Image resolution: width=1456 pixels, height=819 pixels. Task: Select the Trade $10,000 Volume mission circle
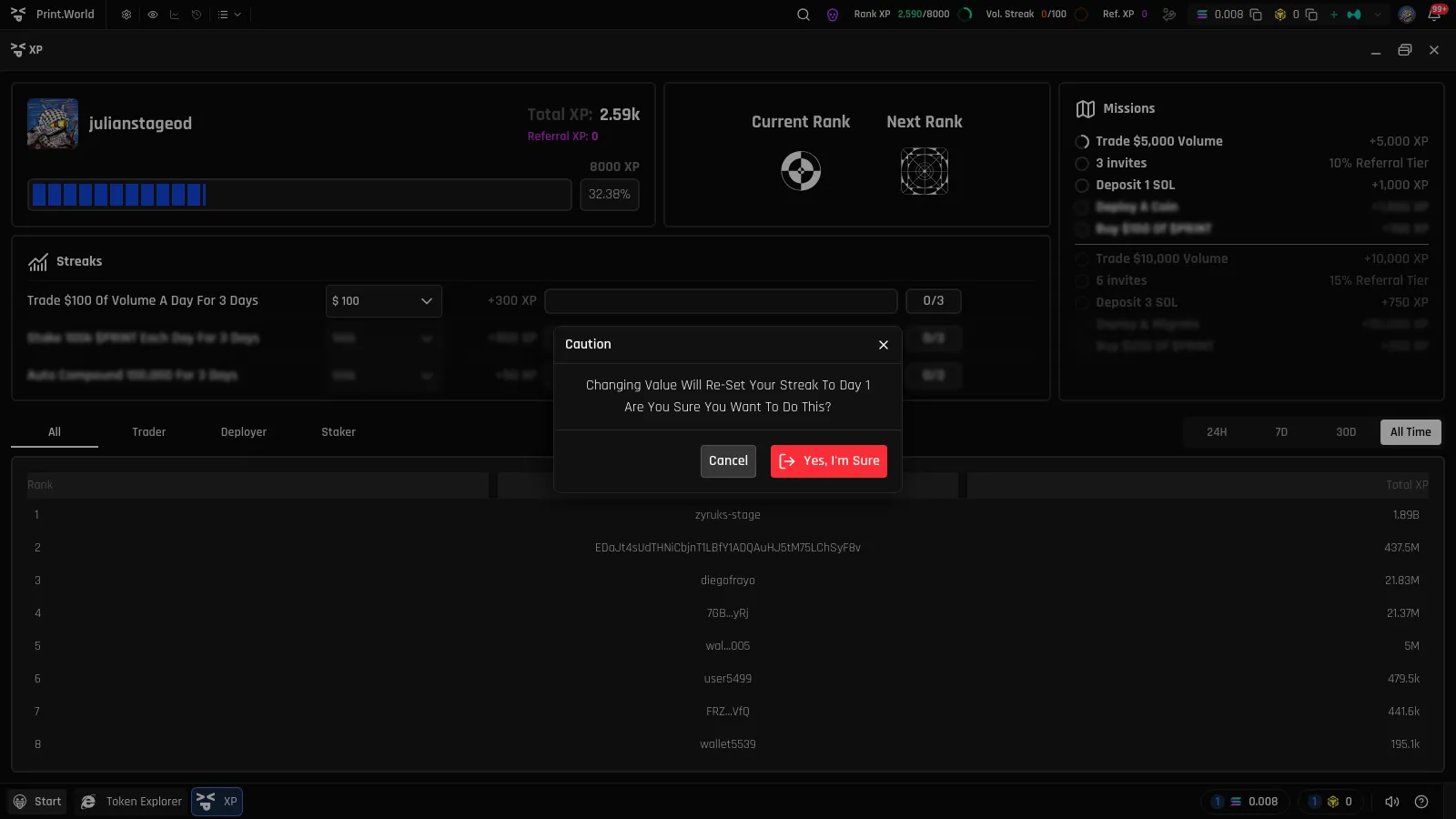(x=1082, y=259)
